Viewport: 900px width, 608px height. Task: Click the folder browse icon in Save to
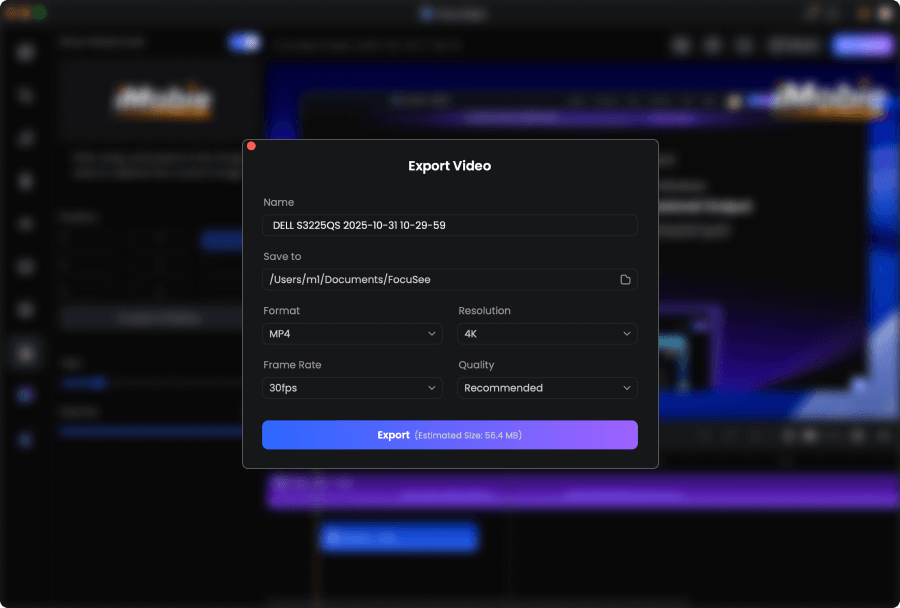pyautogui.click(x=625, y=280)
